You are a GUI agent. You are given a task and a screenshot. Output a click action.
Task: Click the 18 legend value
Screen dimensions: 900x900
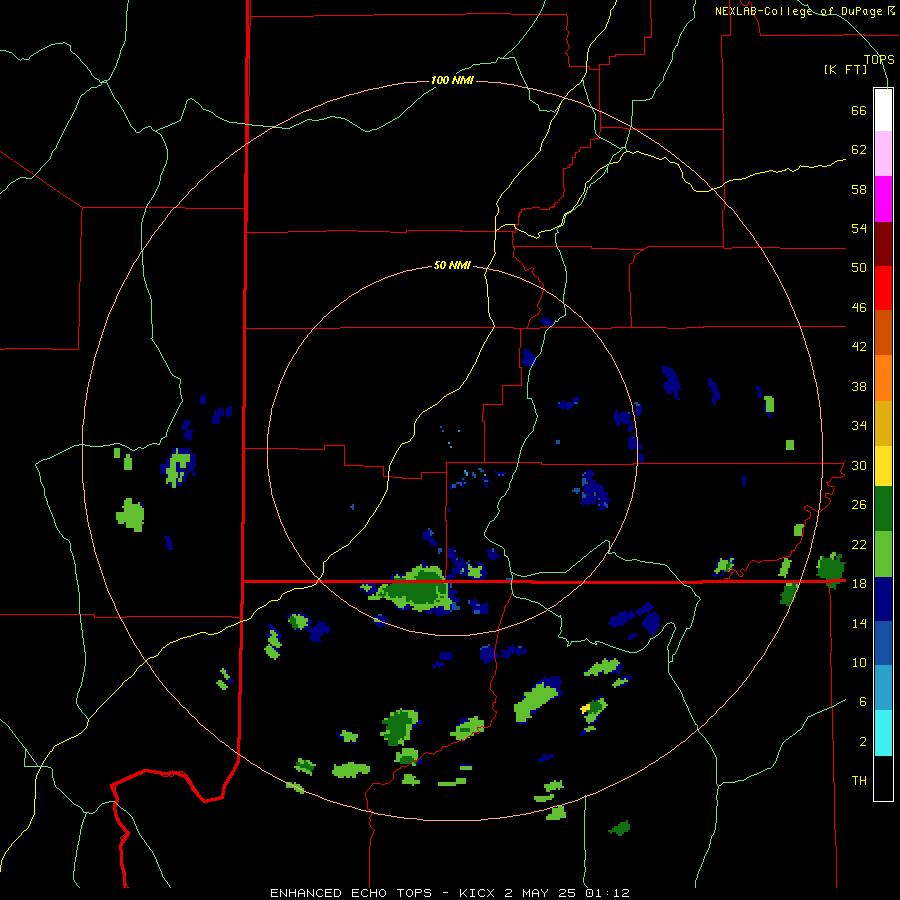(x=859, y=584)
